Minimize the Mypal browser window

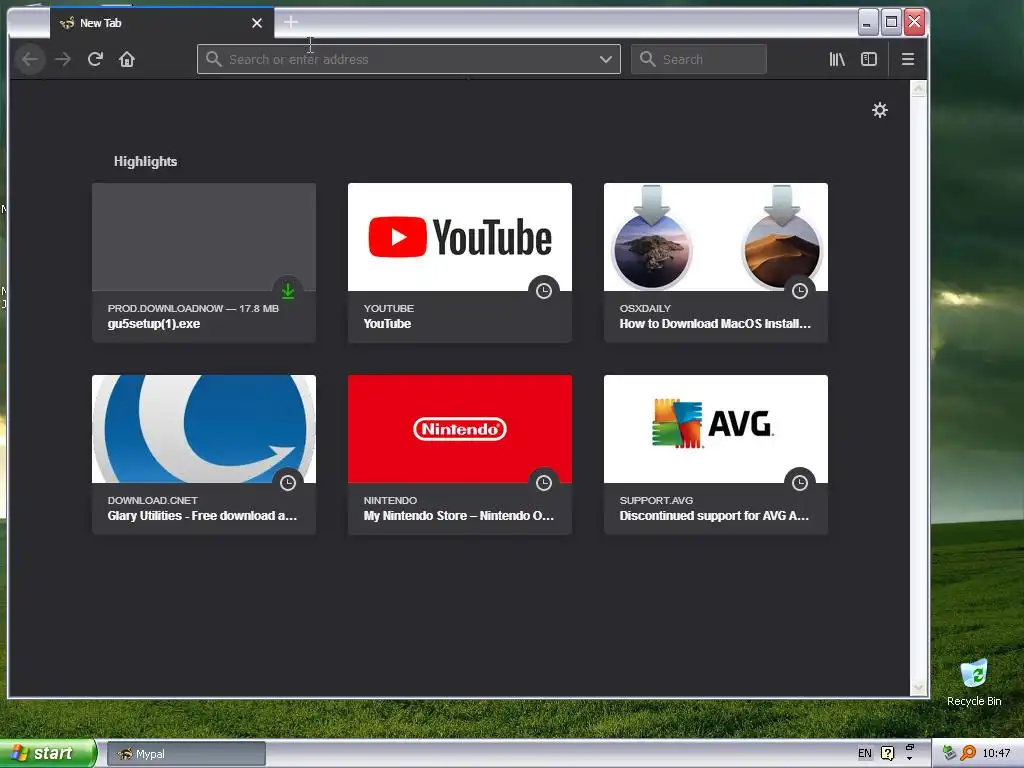tap(867, 23)
